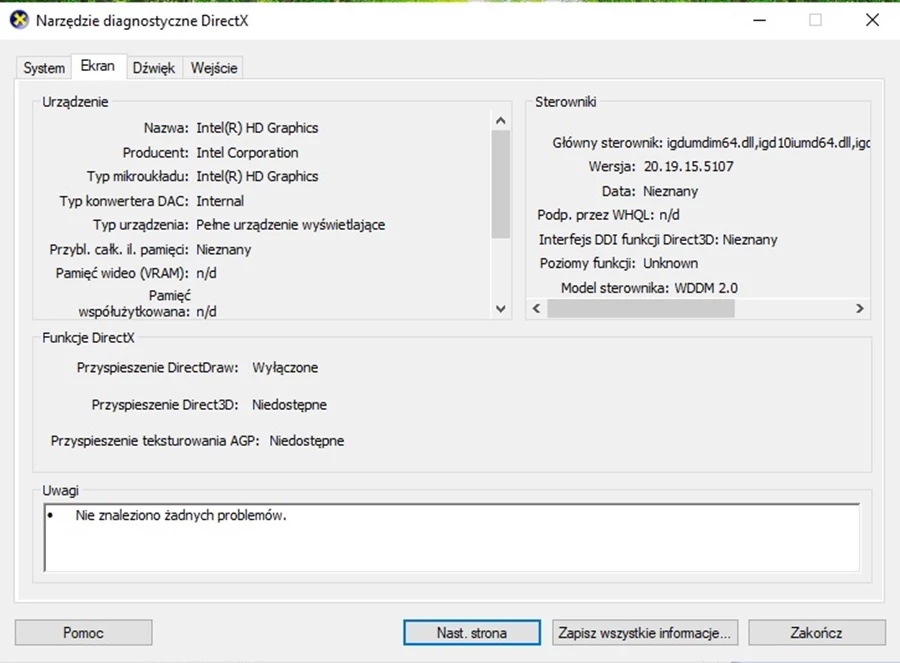
Task: Click the Nieznany memory amount value
Action: click(x=224, y=250)
